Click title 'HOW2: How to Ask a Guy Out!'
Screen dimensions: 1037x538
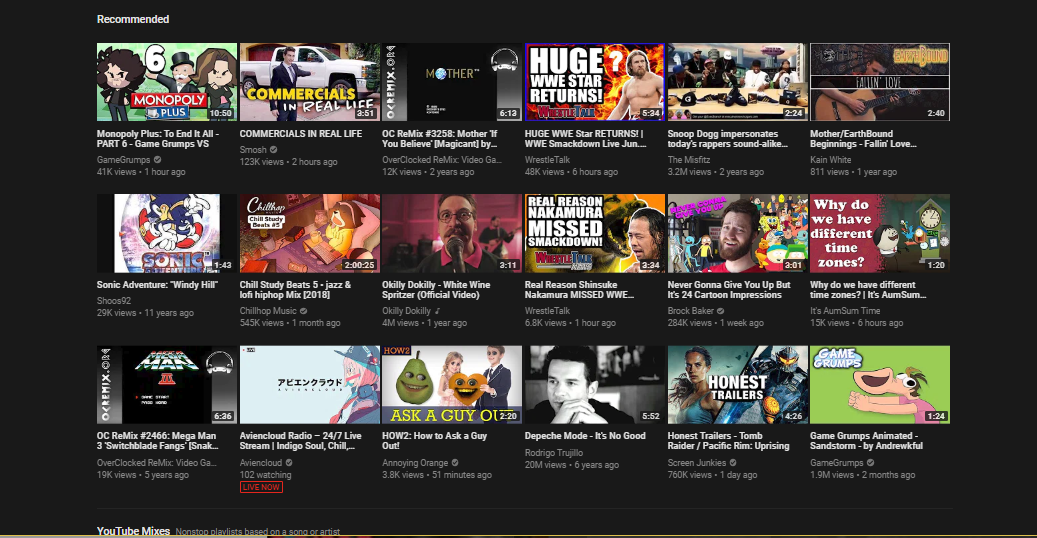435,441
